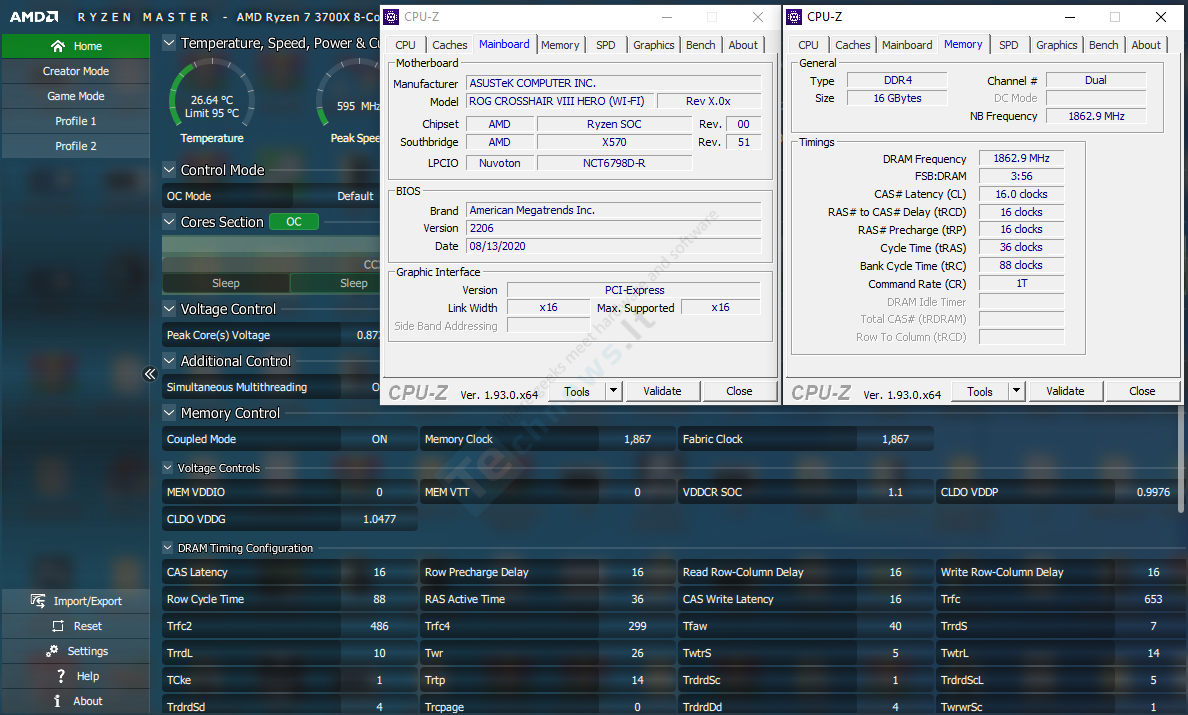The height and width of the screenshot is (715, 1188).
Task: Click the Memory Clock value 1,867
Action: coord(637,439)
